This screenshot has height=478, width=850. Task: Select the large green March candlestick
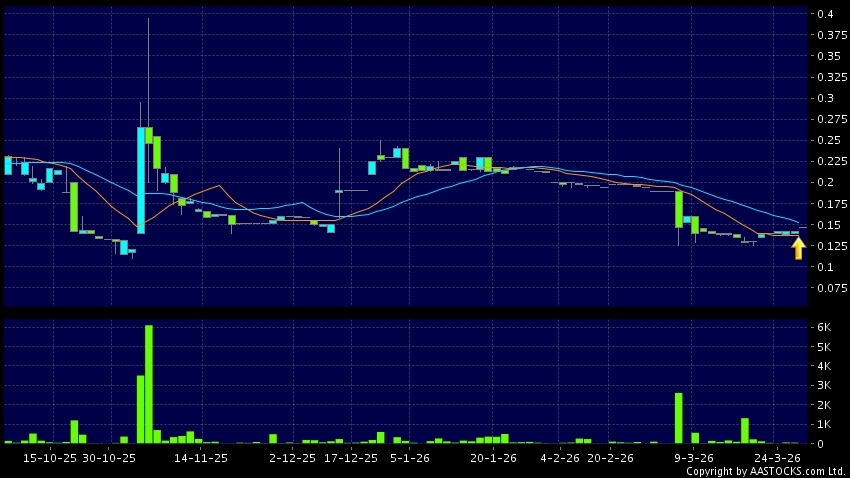coord(679,209)
